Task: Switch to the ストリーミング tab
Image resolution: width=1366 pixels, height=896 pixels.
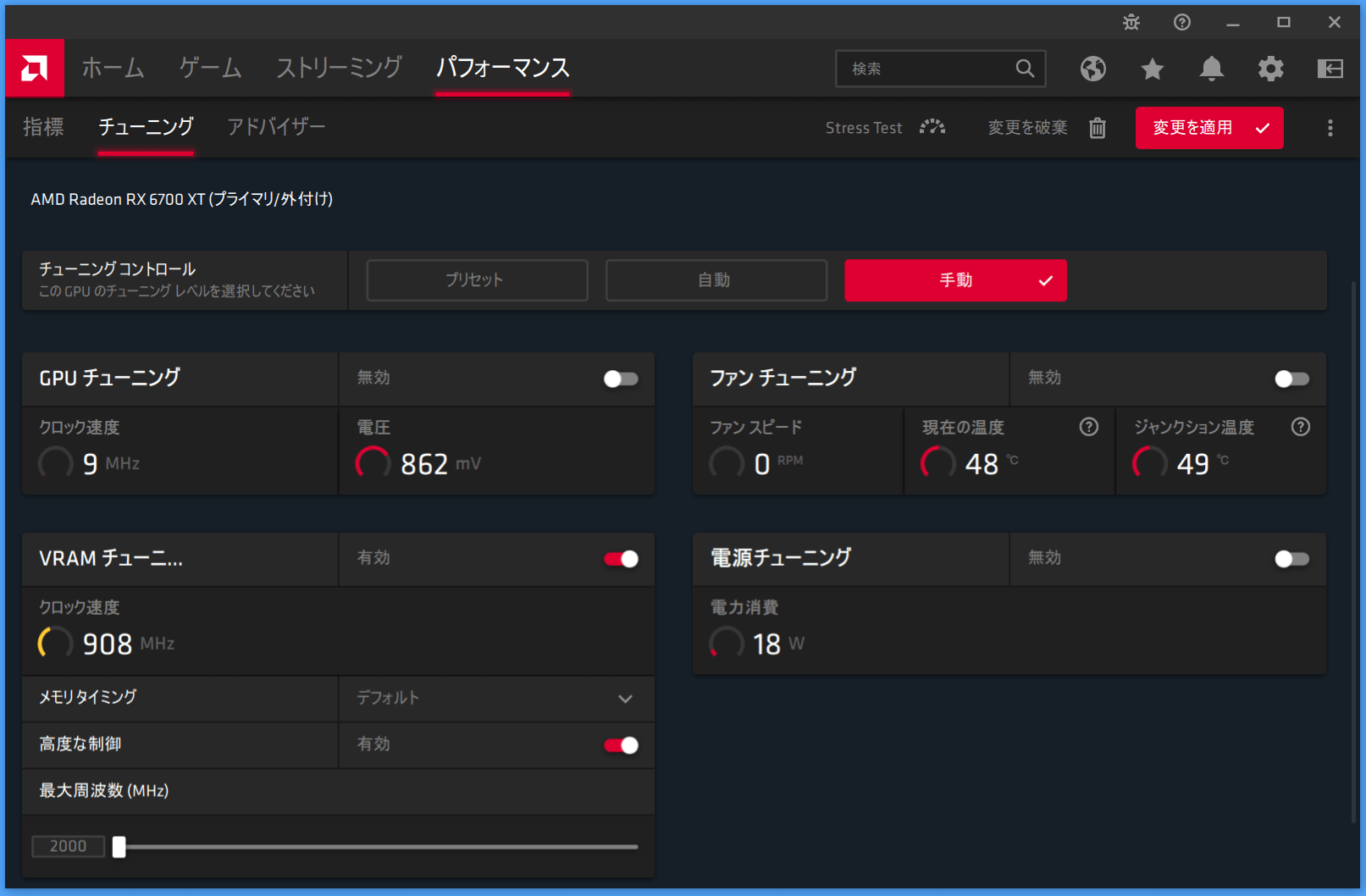Action: [x=340, y=68]
